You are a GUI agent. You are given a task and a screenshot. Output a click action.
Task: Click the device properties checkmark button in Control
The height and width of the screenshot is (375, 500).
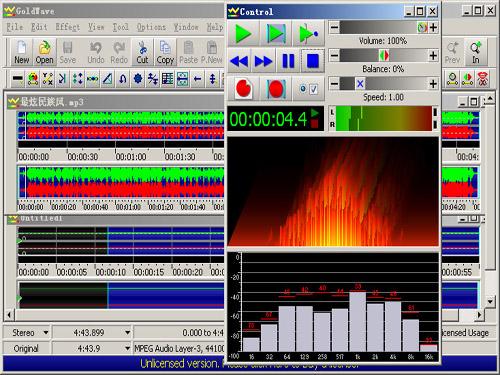[x=309, y=89]
